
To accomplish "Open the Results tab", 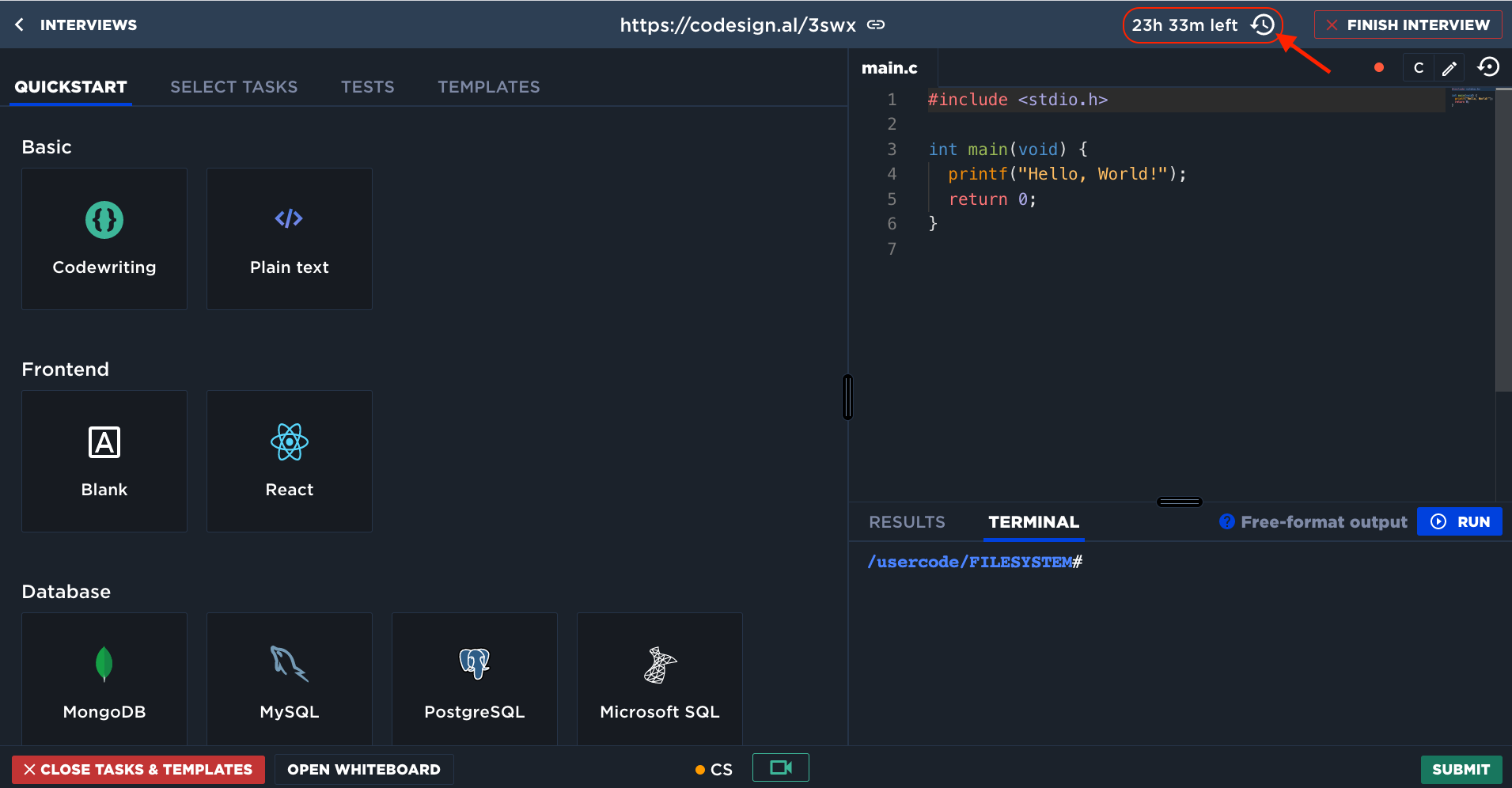I will click(907, 522).
